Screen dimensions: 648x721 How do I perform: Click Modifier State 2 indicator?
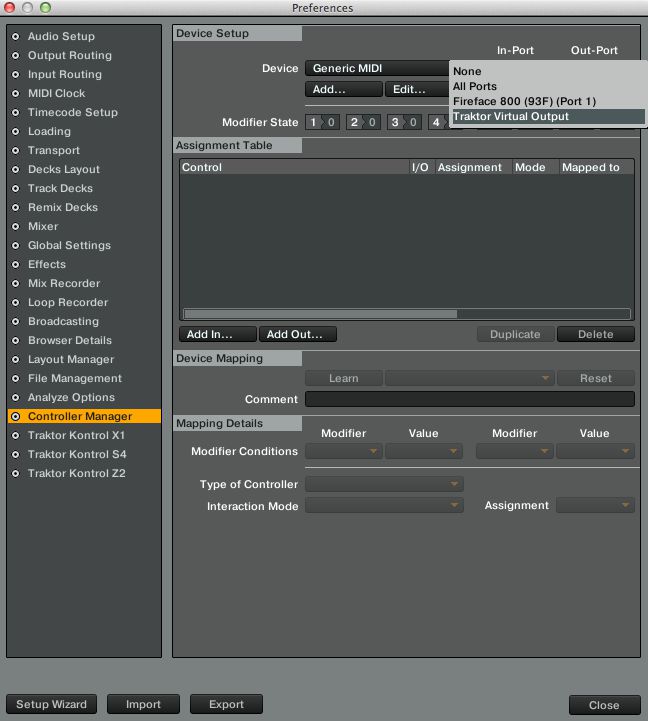[363, 122]
